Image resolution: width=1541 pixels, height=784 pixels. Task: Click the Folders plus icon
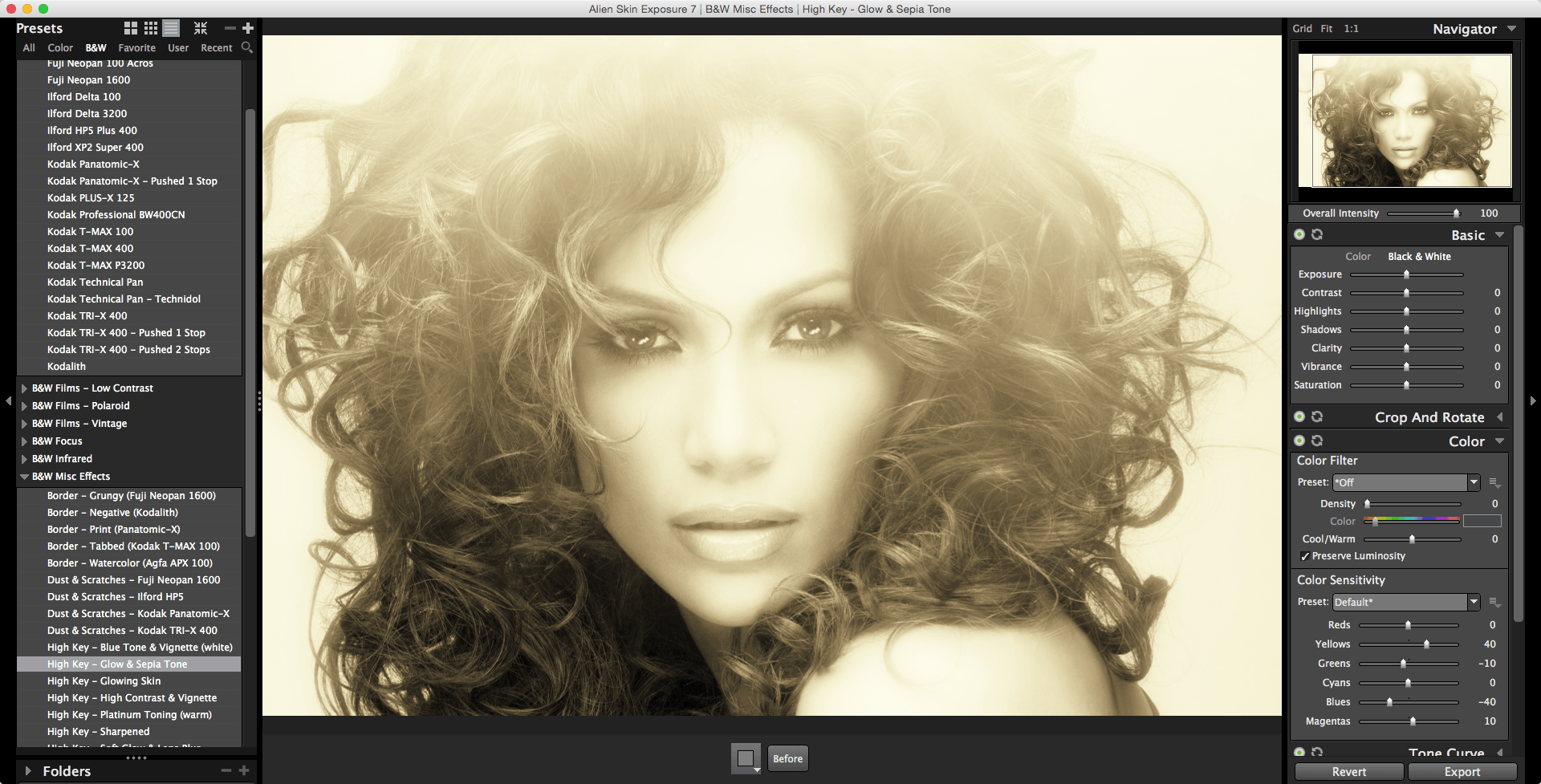[x=244, y=770]
